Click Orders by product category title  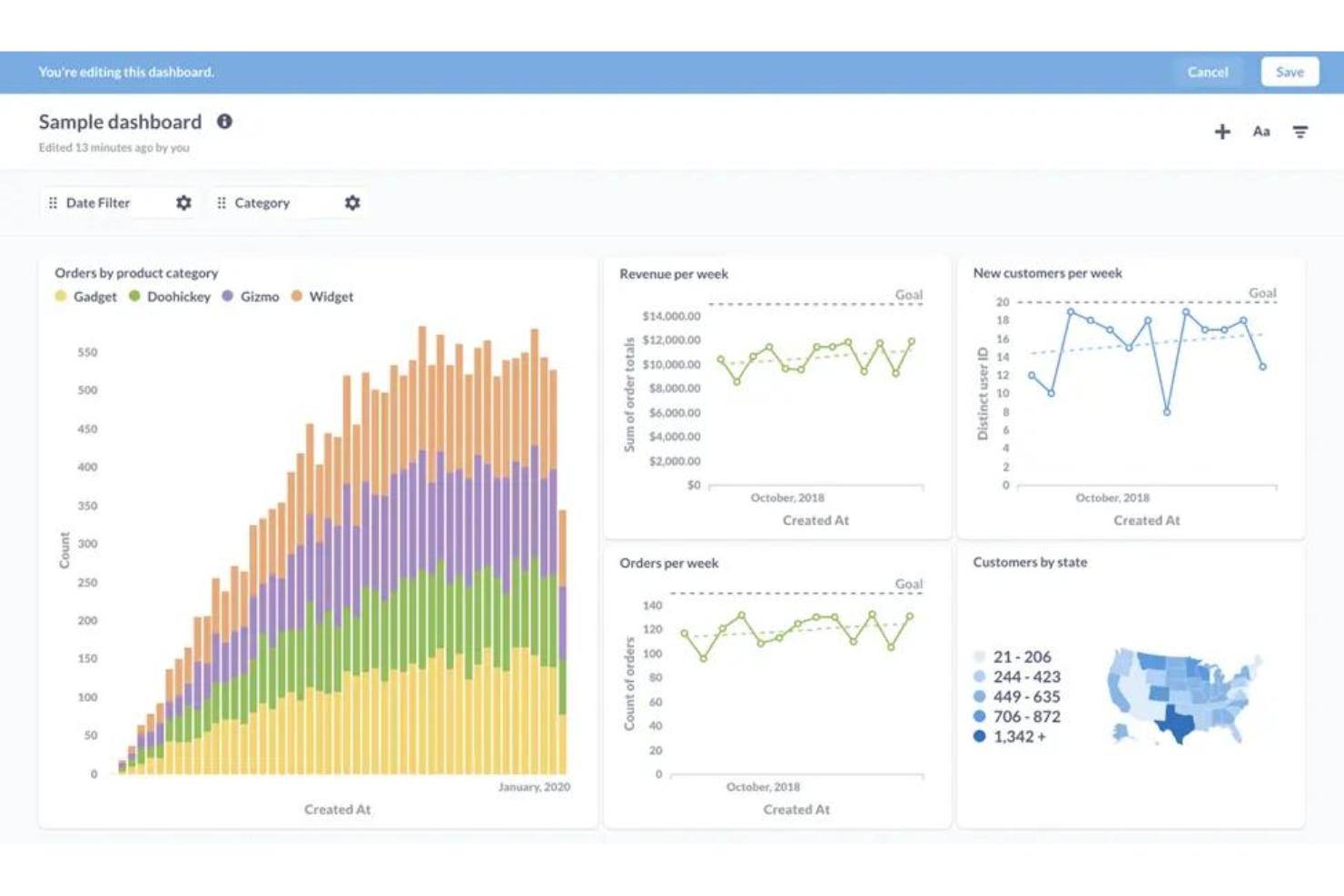coord(136,272)
